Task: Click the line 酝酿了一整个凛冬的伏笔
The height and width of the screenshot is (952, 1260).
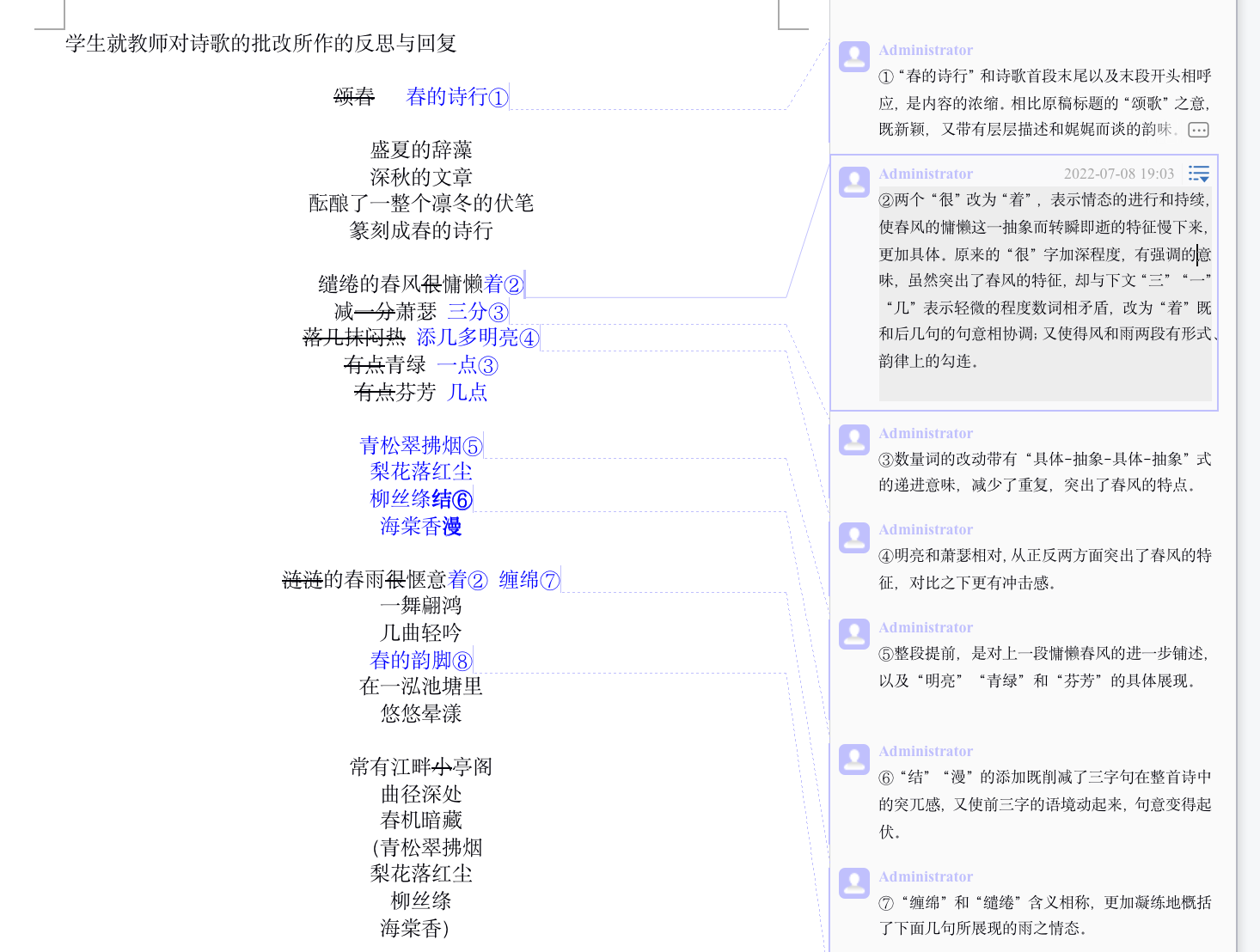Action: pos(421,203)
